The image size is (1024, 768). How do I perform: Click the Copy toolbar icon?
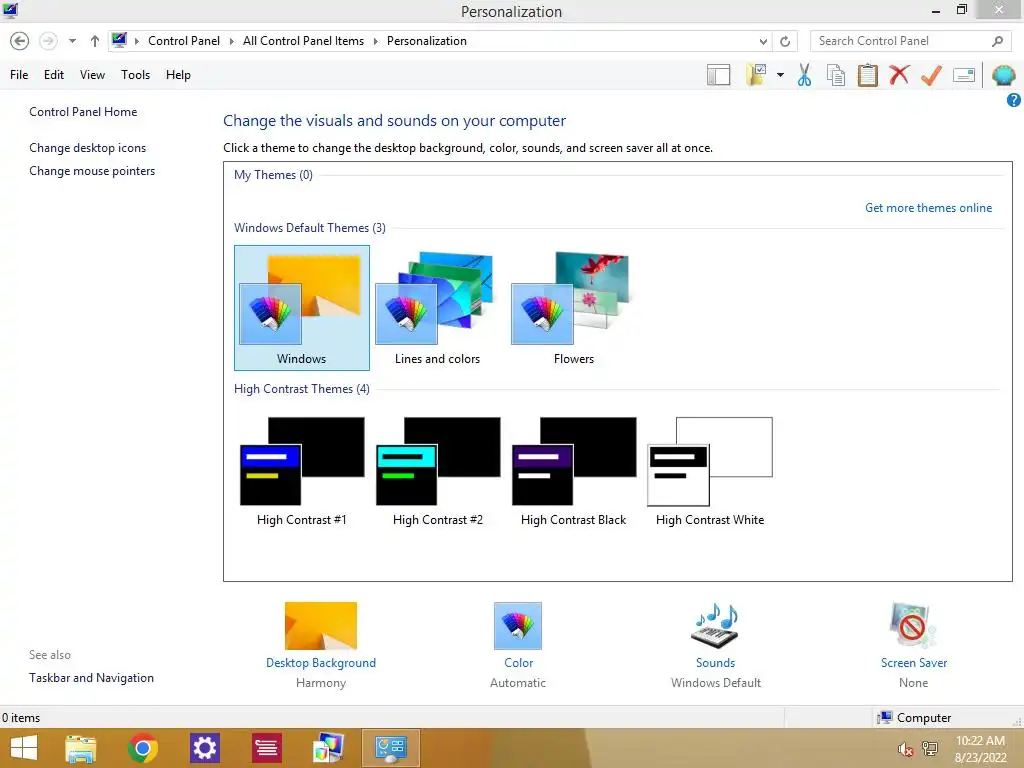[x=836, y=75]
